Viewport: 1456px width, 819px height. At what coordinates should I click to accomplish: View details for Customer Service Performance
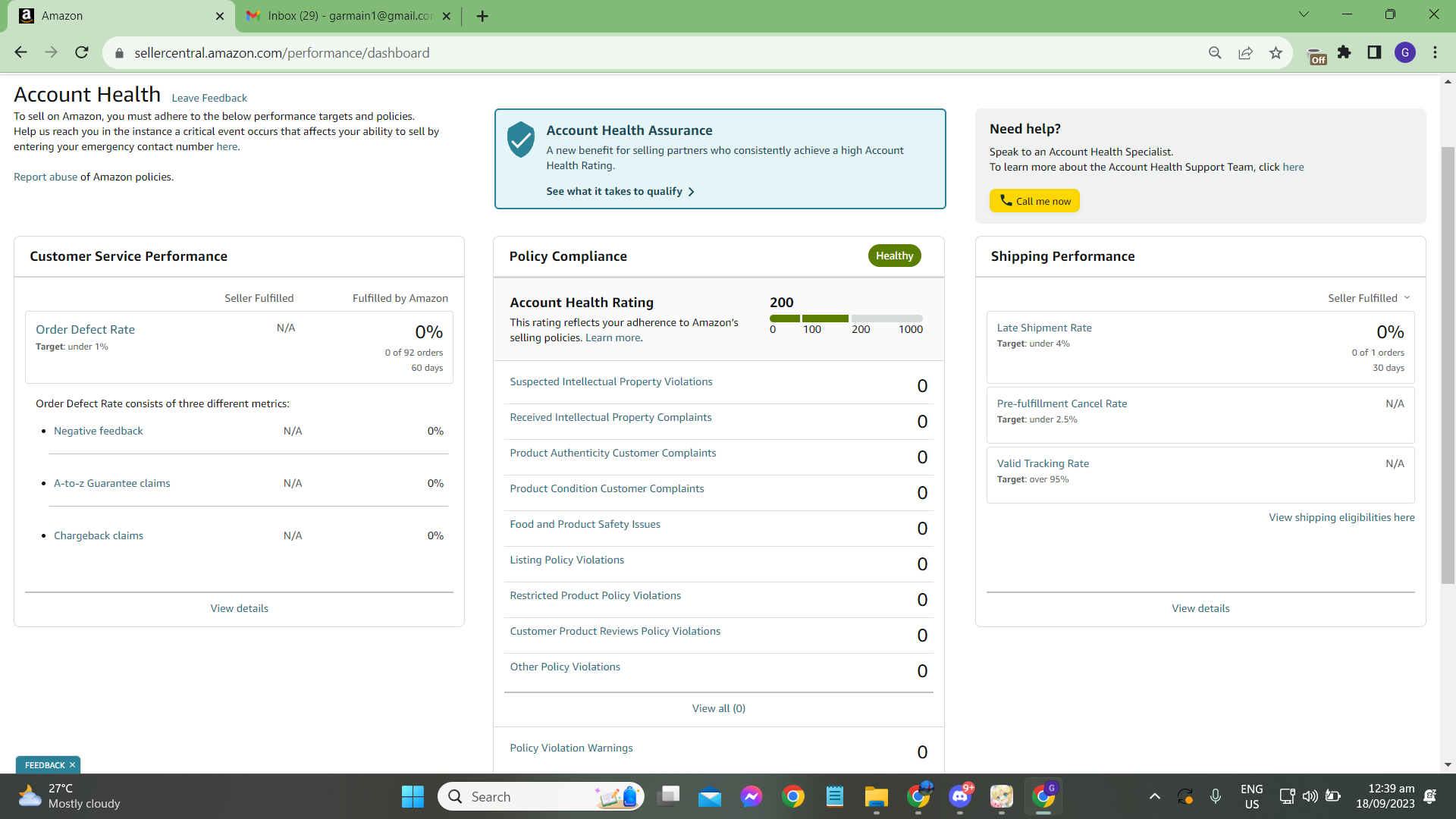point(240,608)
